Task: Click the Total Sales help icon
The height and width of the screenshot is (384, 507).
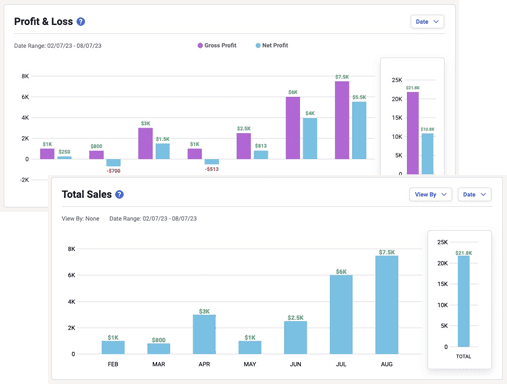Action: click(x=119, y=194)
